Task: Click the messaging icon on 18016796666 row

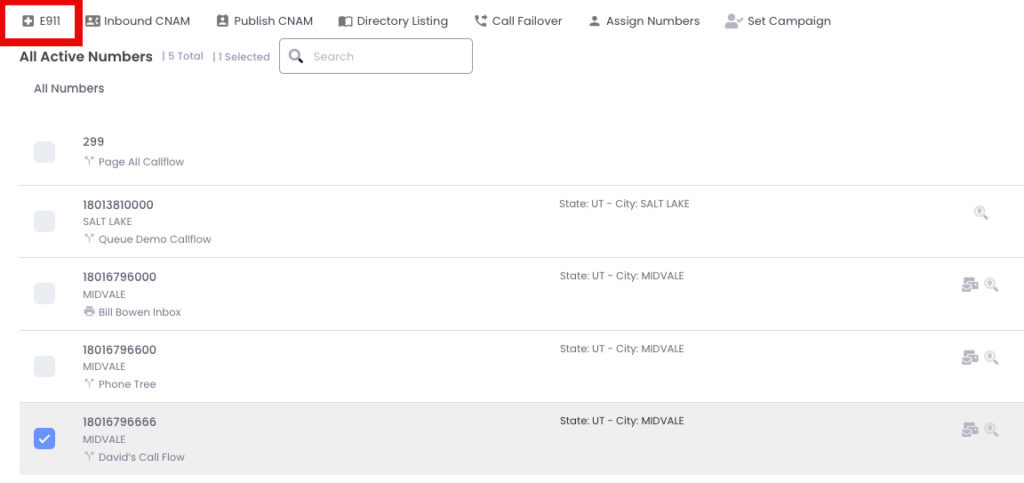Action: (x=970, y=429)
